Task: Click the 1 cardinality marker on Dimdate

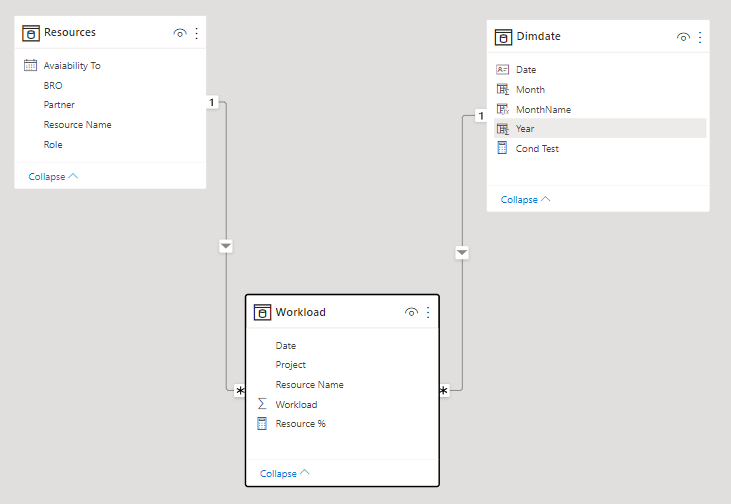Action: coord(481,116)
